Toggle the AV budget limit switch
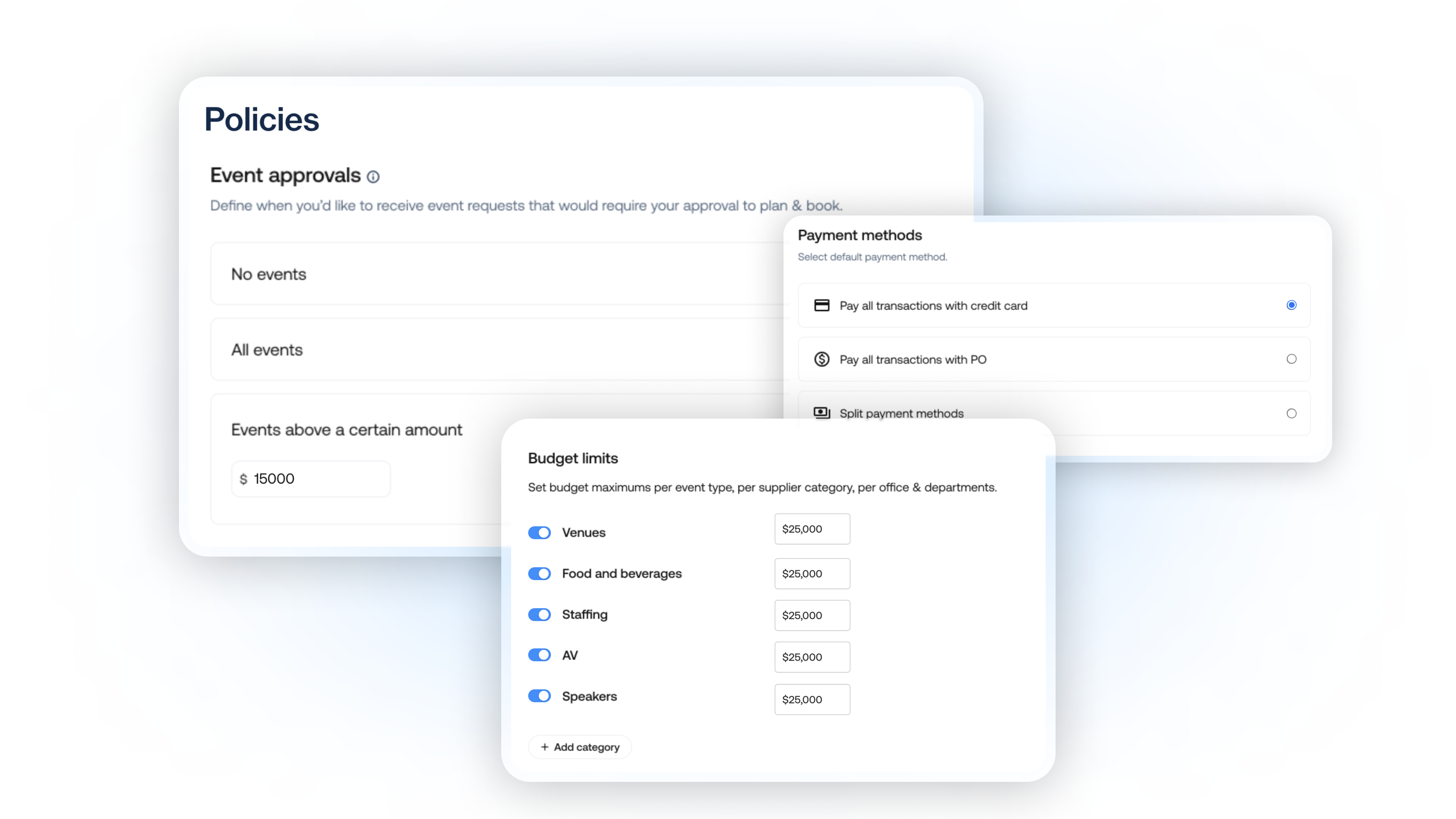This screenshot has height=819, width=1456. [539, 655]
